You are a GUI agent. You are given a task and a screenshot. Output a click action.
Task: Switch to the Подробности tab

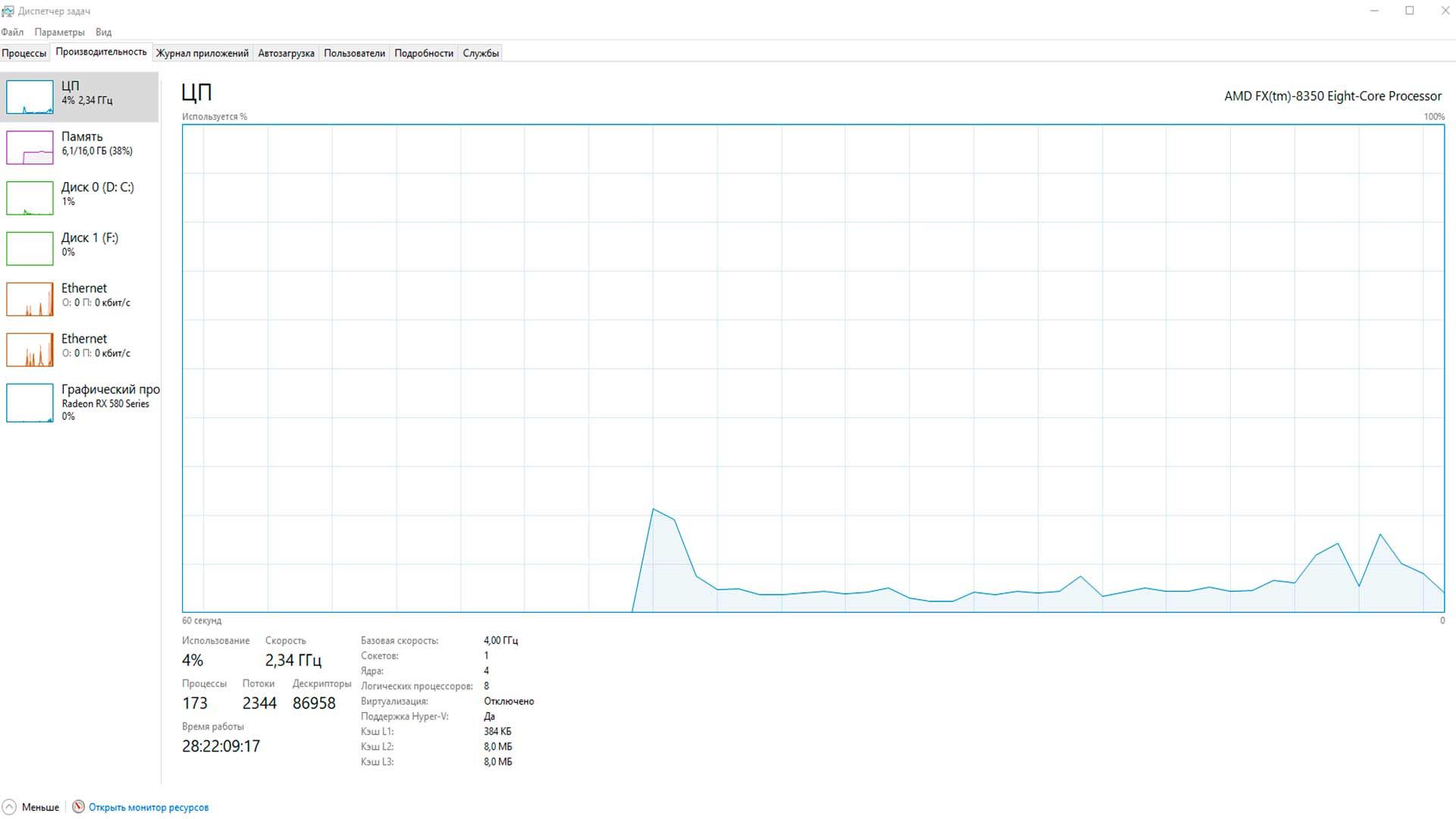(423, 52)
